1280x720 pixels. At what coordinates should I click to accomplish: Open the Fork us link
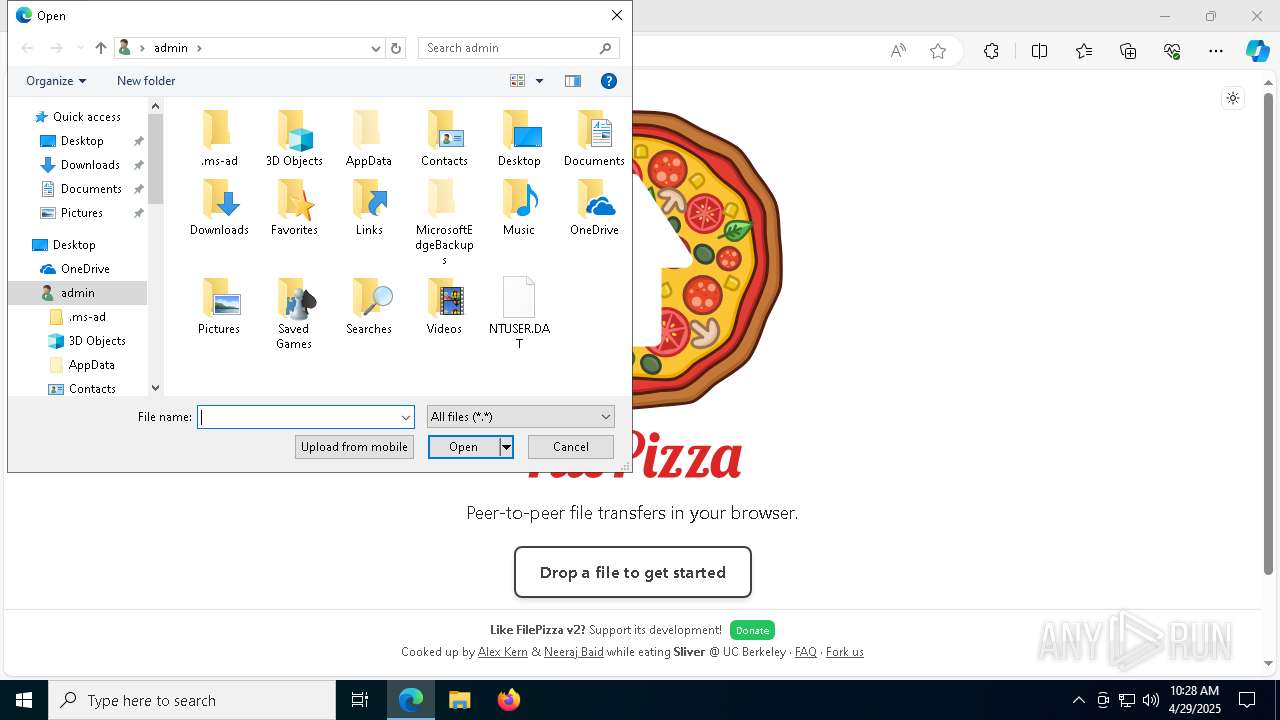pos(845,652)
